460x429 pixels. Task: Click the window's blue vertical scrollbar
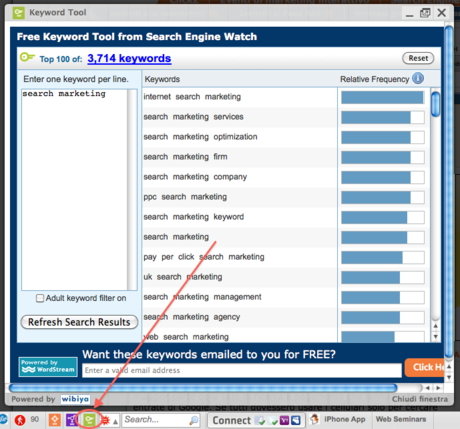click(x=449, y=192)
